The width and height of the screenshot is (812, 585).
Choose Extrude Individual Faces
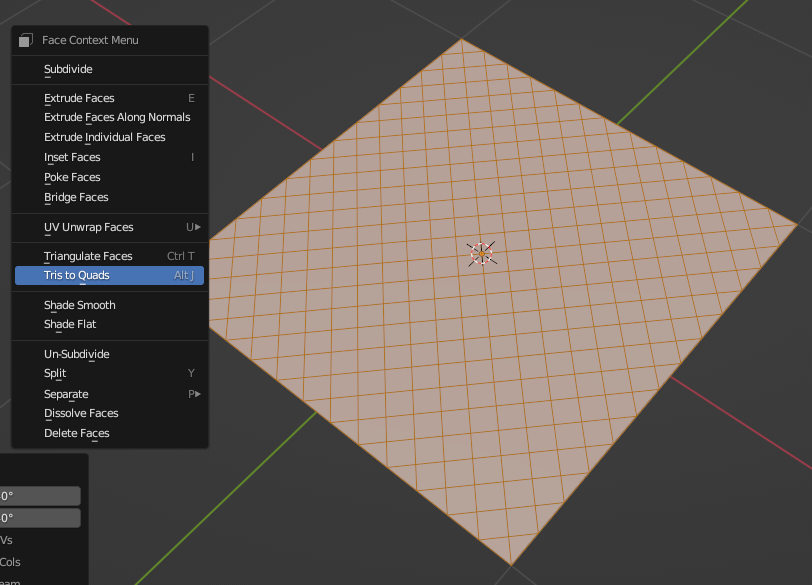point(109,137)
